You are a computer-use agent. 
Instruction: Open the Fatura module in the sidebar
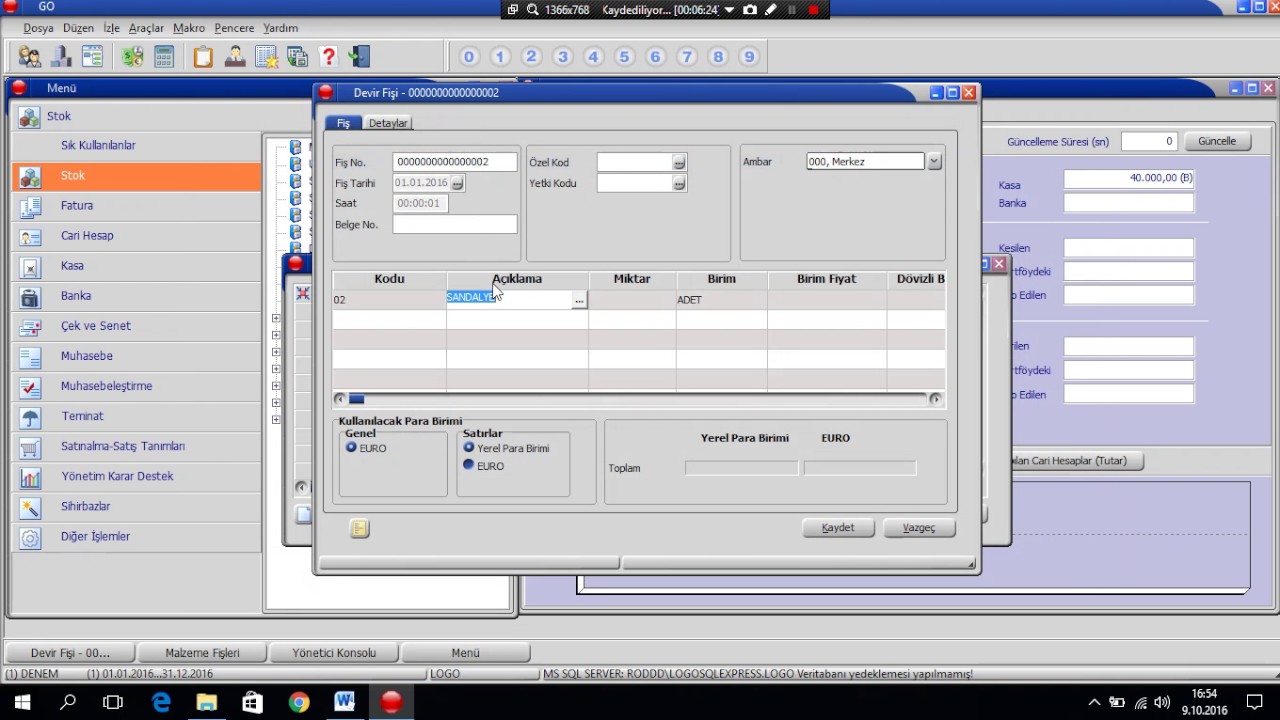tap(137, 206)
